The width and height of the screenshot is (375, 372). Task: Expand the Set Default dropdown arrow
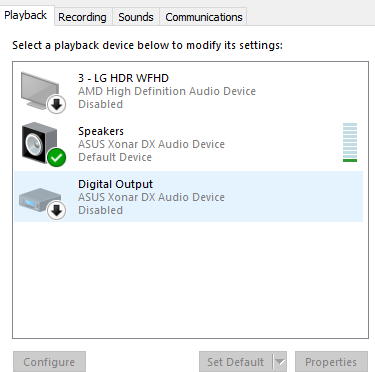280,362
